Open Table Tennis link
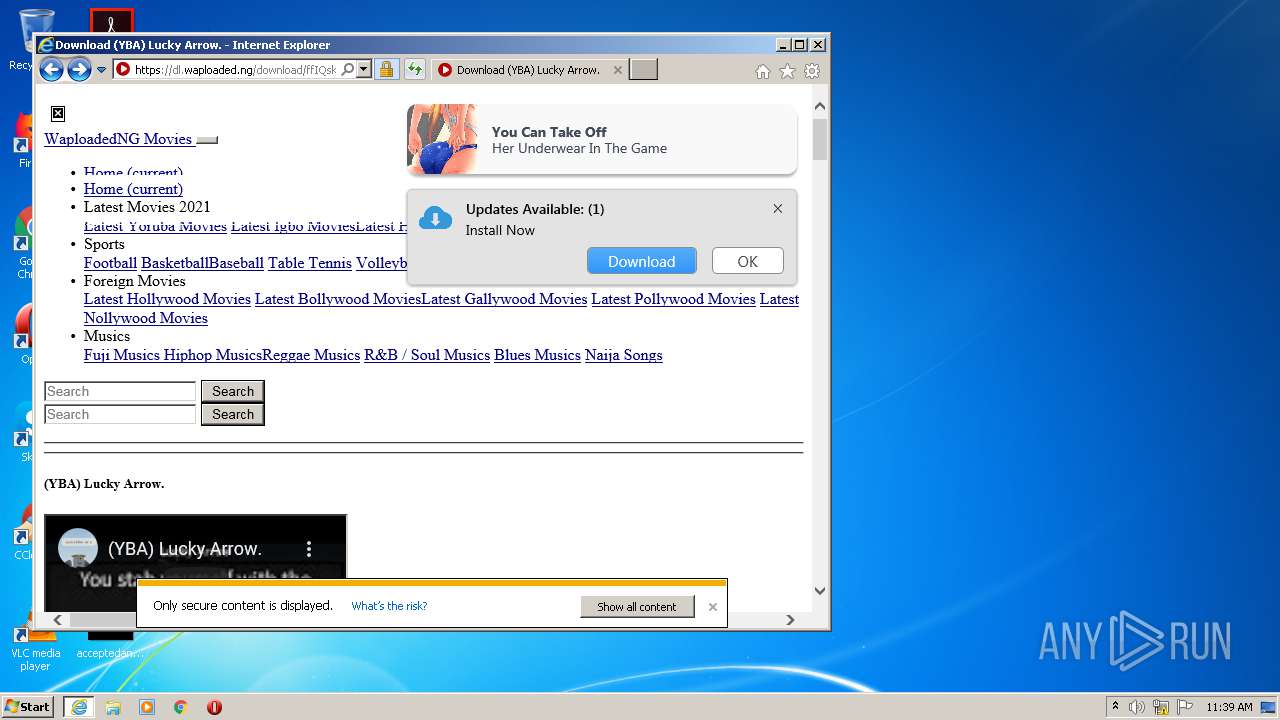 (310, 263)
